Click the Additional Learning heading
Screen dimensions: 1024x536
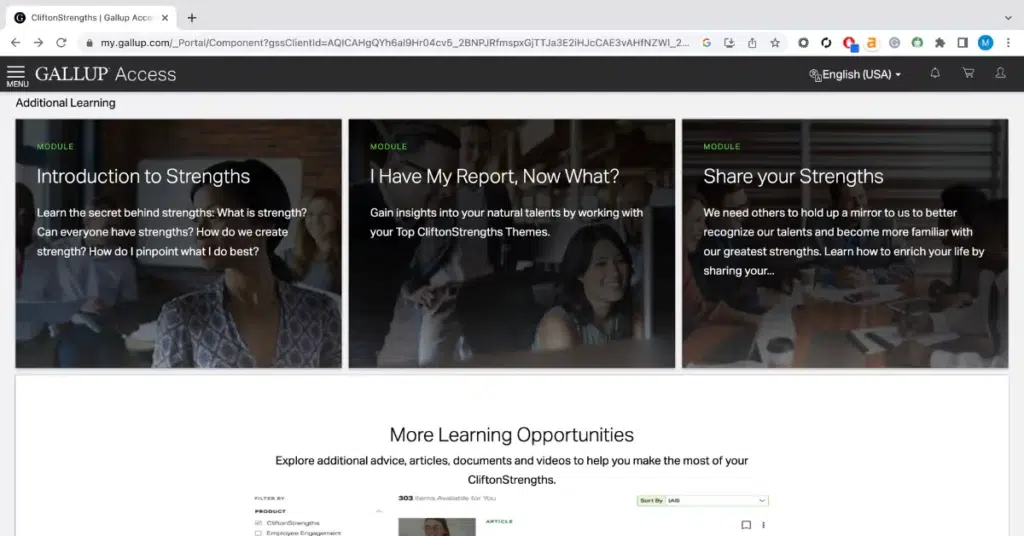(65, 103)
